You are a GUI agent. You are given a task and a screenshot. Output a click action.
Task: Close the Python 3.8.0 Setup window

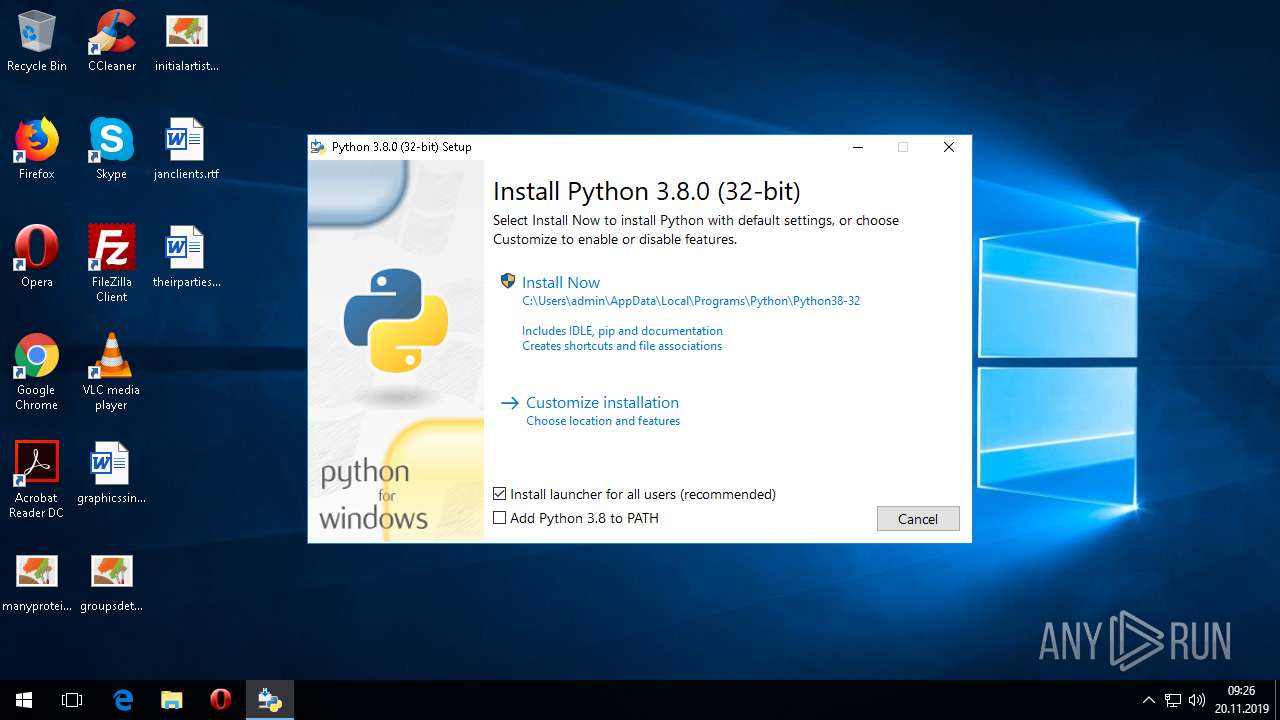[949, 147]
